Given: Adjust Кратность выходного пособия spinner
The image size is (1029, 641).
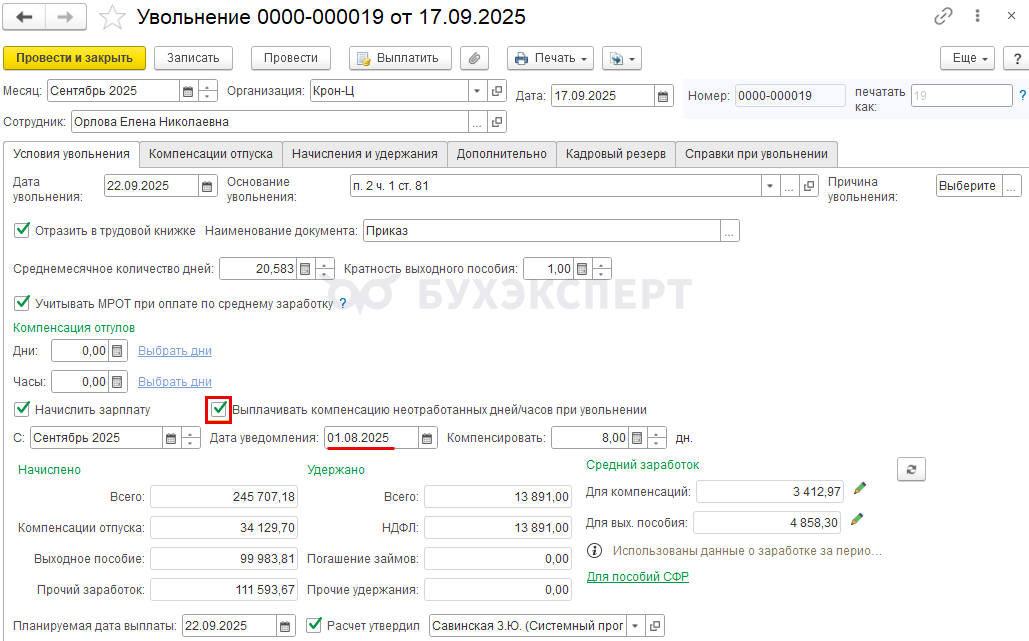Looking at the screenshot, I should tap(602, 269).
